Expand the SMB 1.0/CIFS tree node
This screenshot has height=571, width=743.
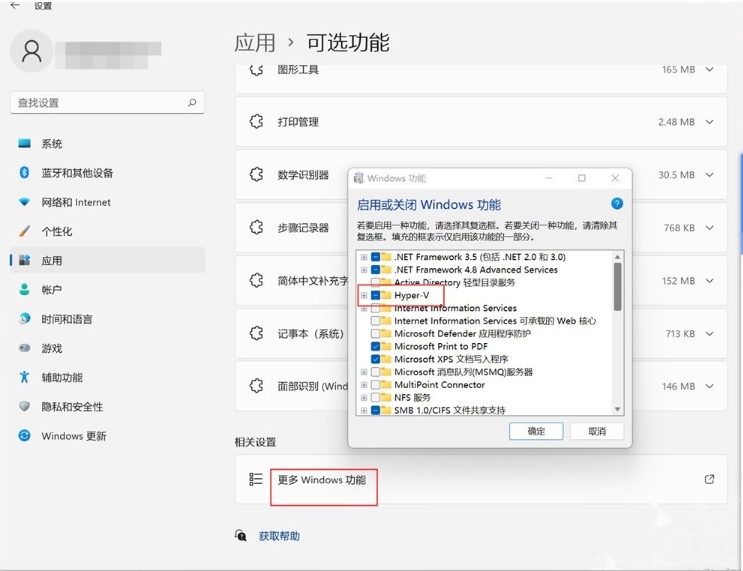coord(364,410)
